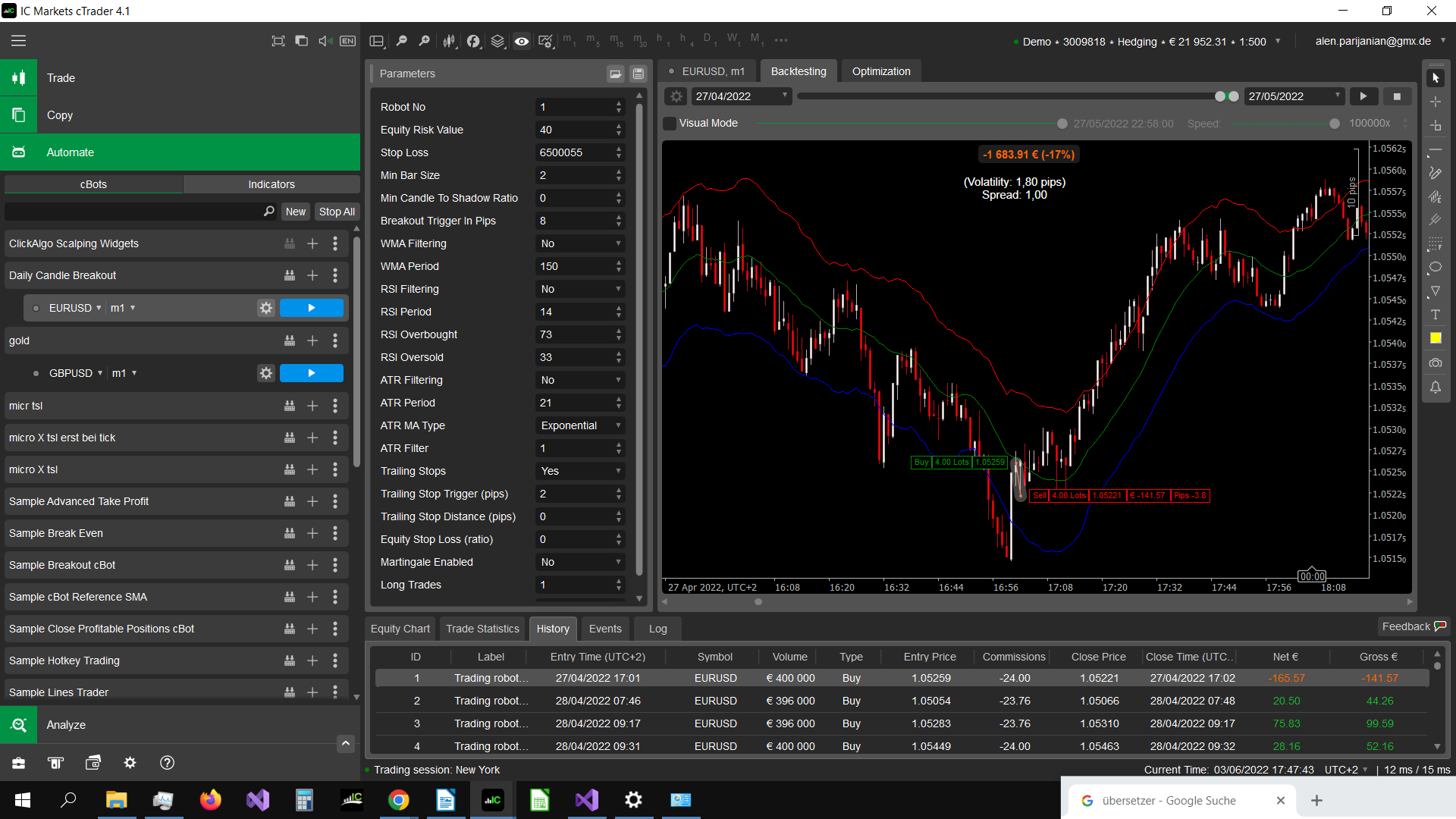Viewport: 1456px width, 819px height.
Task: Open Martingale Enabled dropdown
Action: (580, 562)
